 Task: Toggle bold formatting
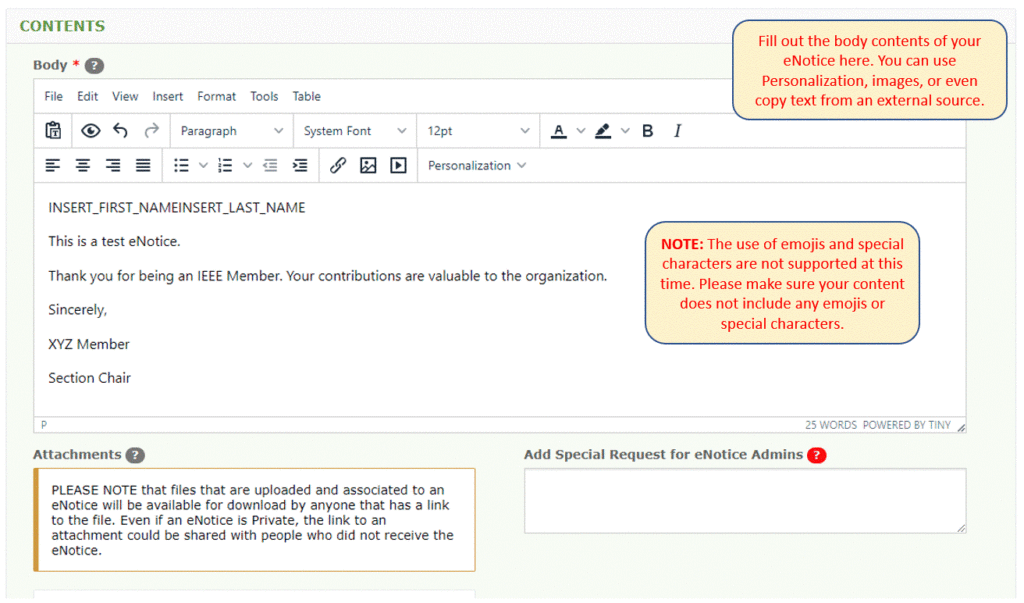pos(647,130)
